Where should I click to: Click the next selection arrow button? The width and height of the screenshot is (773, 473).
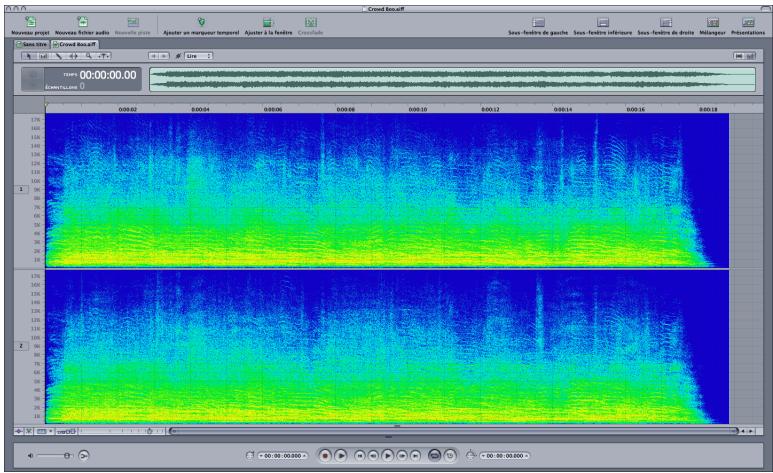pyautogui.click(x=164, y=56)
